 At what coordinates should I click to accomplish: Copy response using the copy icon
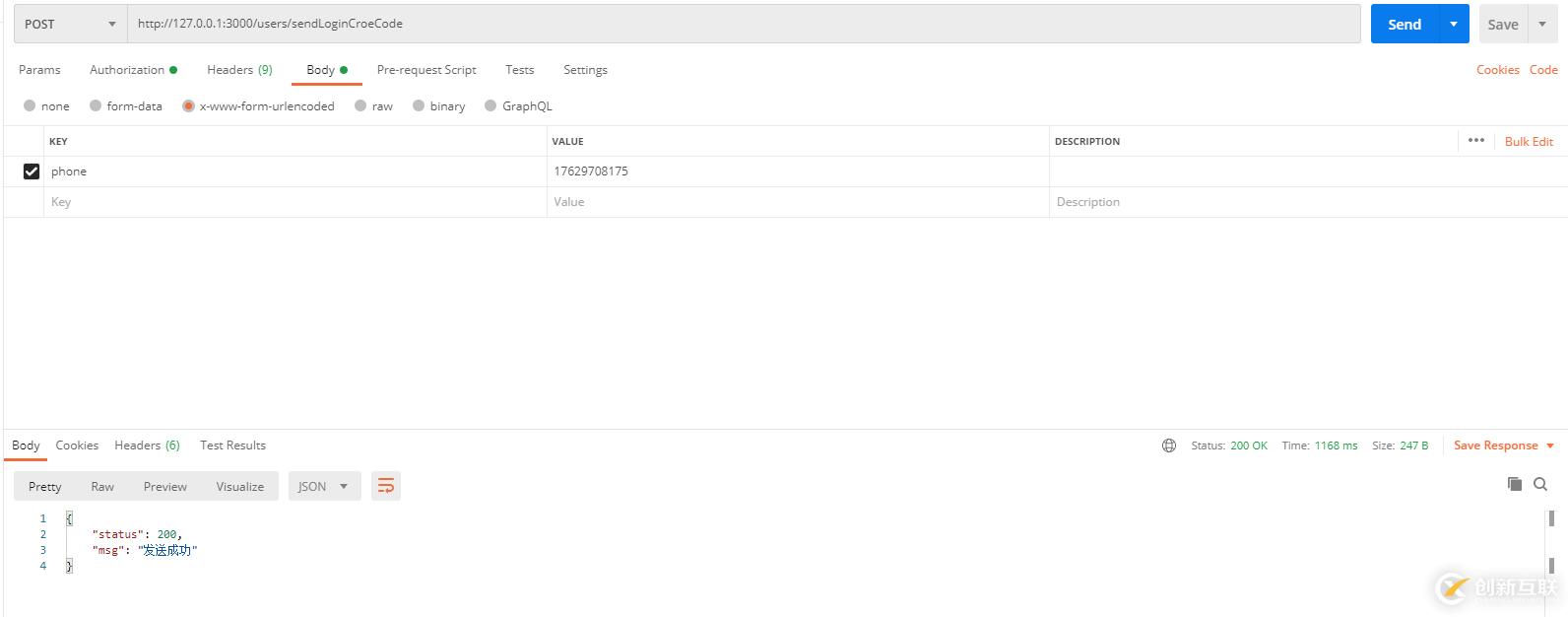[x=1515, y=484]
